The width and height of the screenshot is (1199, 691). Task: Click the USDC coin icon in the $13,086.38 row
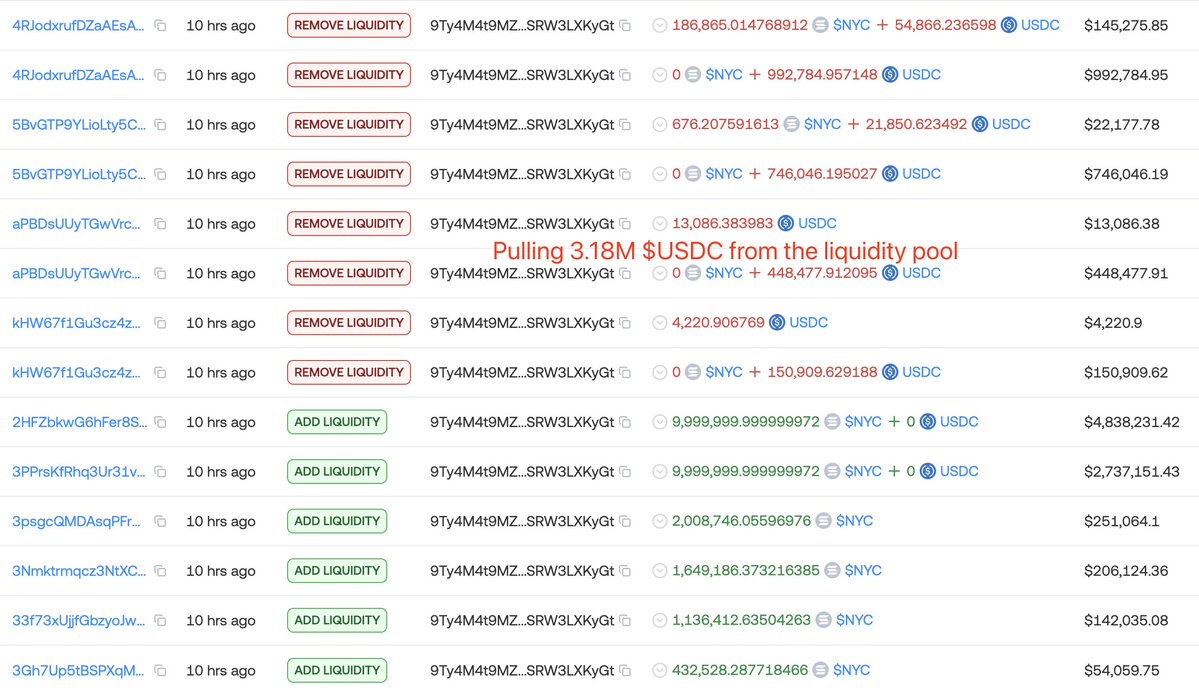click(786, 224)
